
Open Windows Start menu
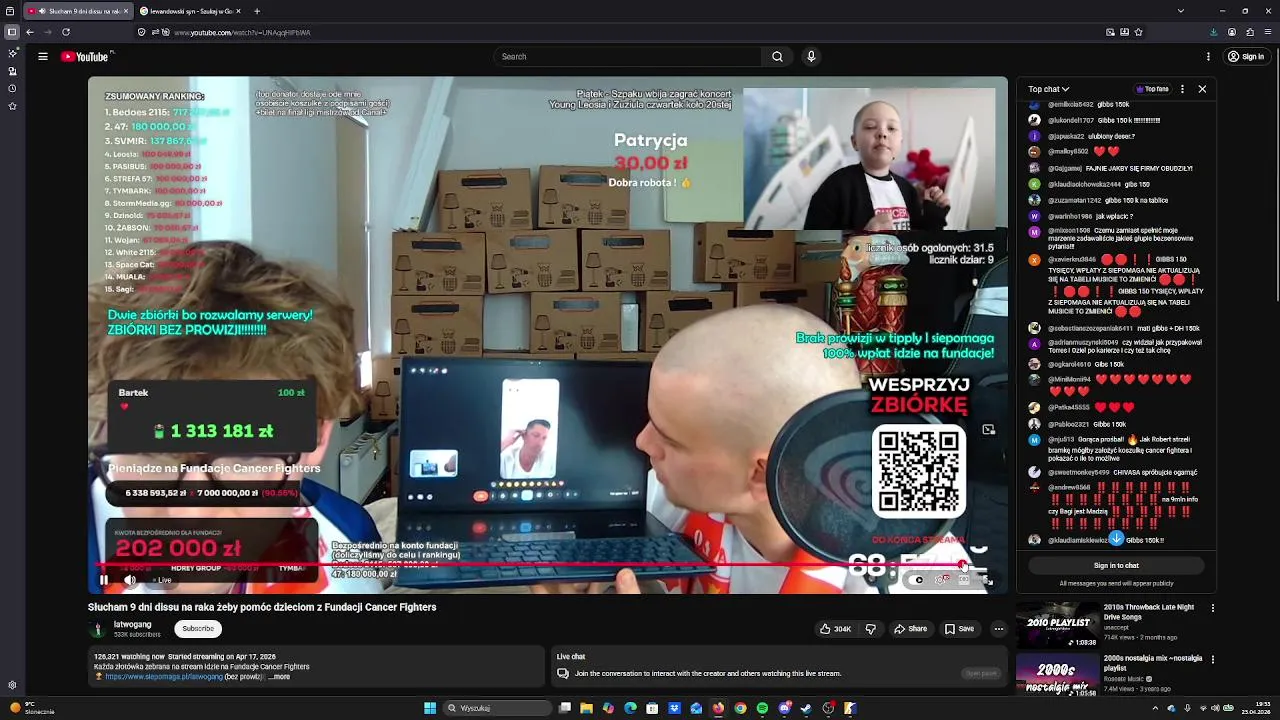[430, 708]
